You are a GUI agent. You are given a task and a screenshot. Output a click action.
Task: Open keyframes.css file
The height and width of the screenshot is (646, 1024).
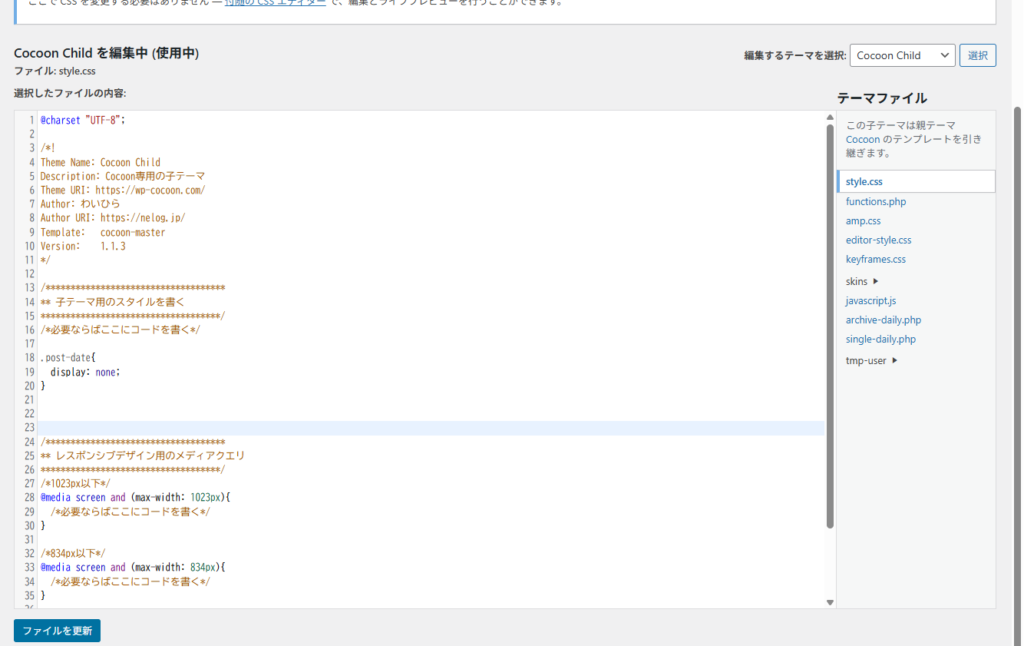pos(875,260)
